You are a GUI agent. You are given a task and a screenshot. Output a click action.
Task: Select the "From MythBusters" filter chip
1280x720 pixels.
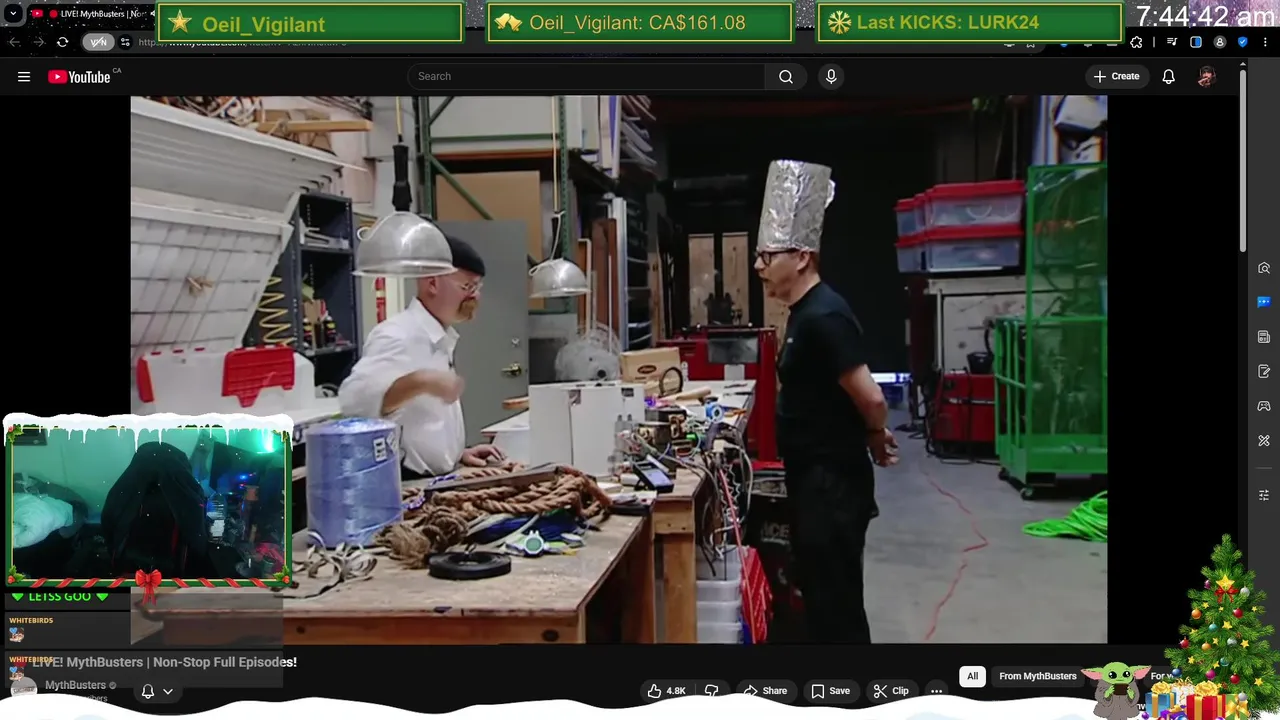[1038, 676]
